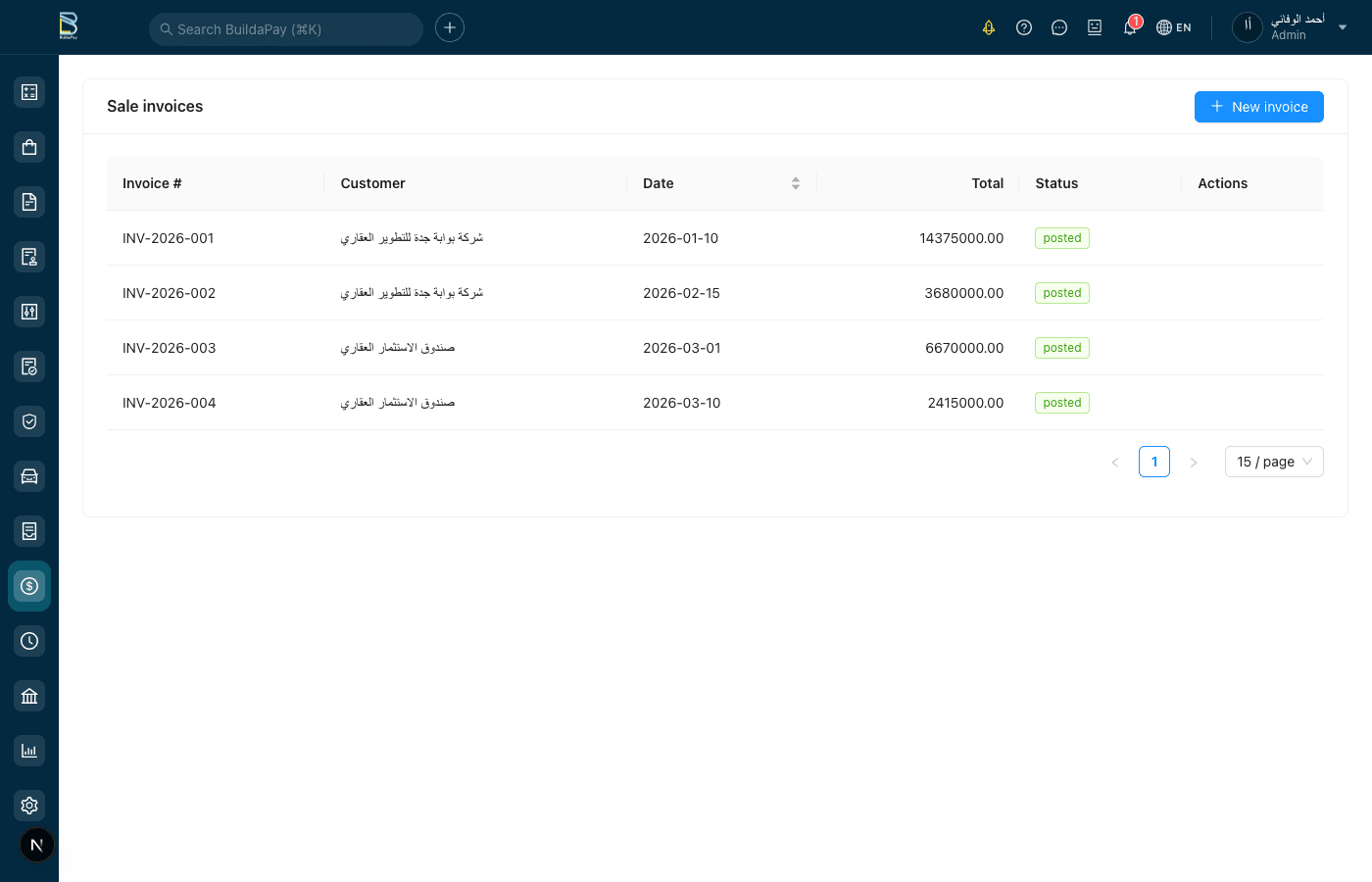Open the bar chart reports icon

click(29, 751)
